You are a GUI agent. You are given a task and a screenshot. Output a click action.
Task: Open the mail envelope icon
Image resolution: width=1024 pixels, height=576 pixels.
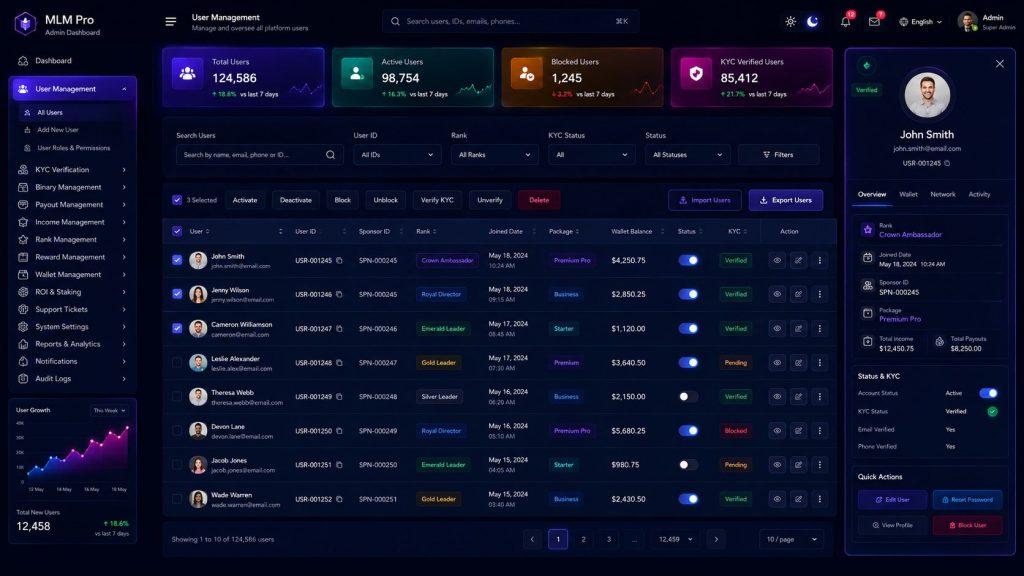[x=874, y=22]
